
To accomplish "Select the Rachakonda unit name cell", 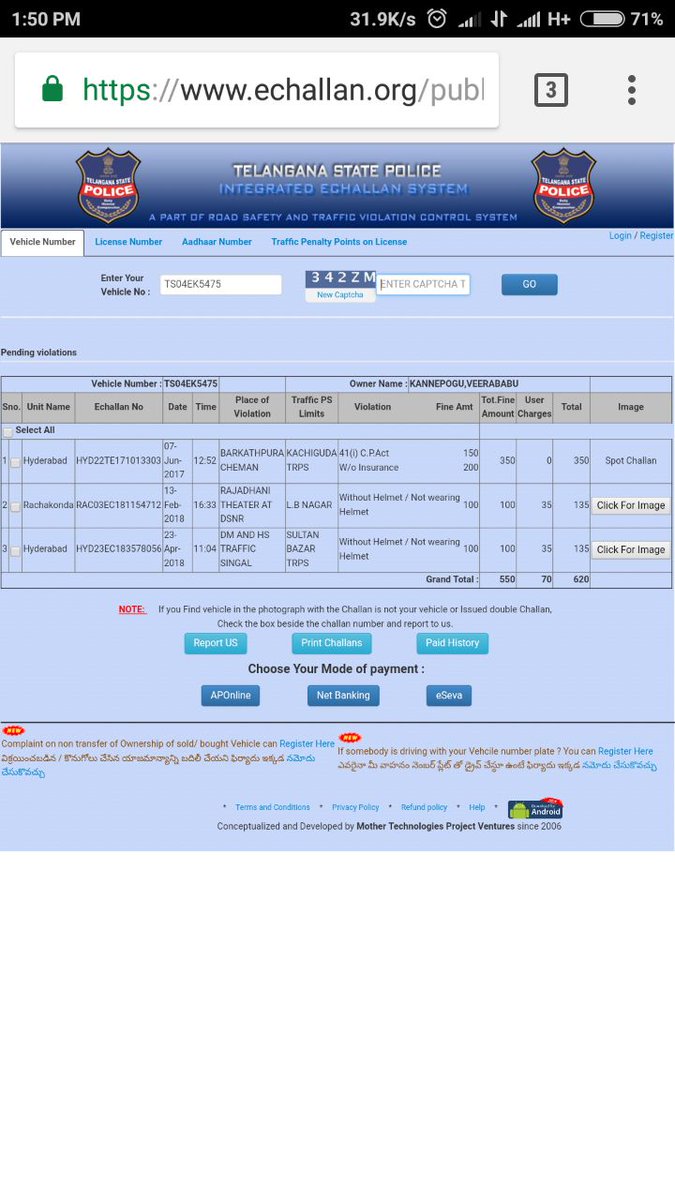I will tap(48, 506).
